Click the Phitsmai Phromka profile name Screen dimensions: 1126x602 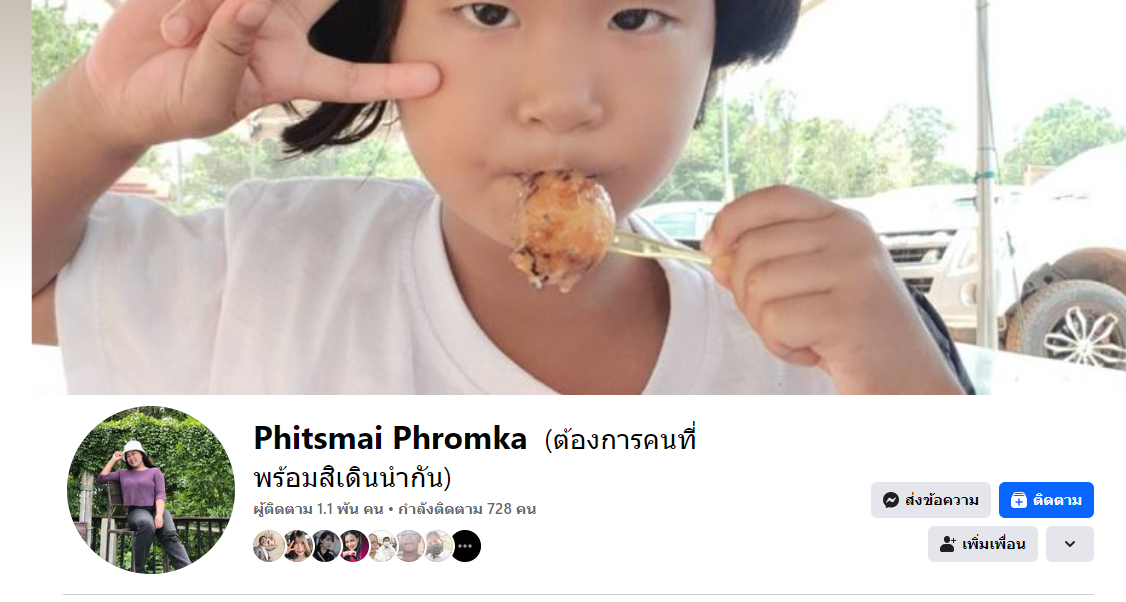390,438
